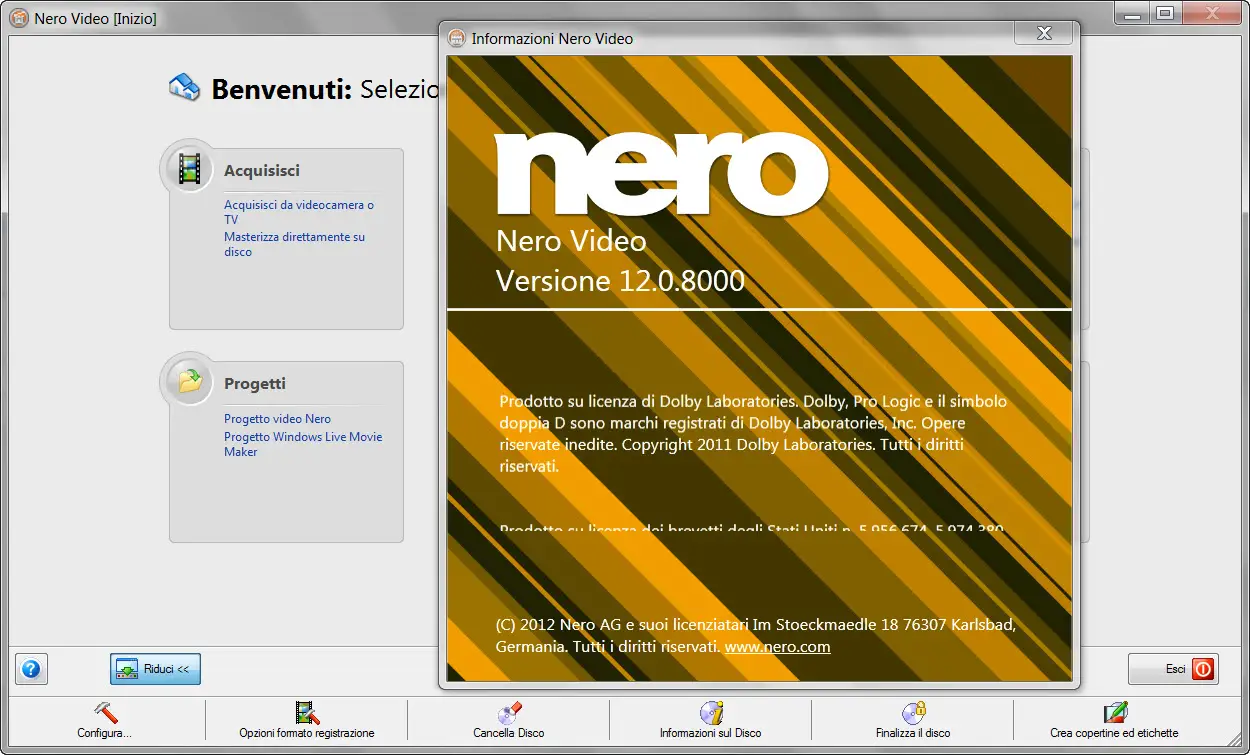Click the Benvenuti home icon

184,87
